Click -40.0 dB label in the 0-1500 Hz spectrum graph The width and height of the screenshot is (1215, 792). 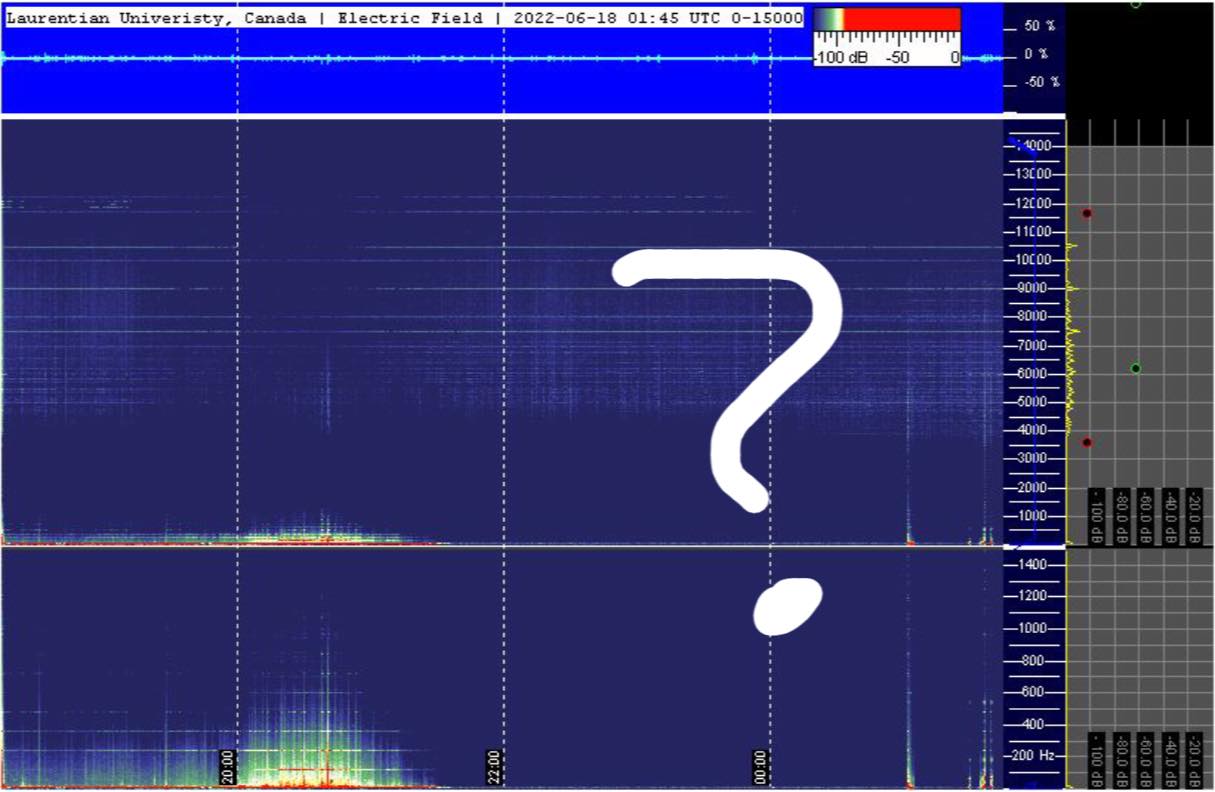tap(1169, 761)
